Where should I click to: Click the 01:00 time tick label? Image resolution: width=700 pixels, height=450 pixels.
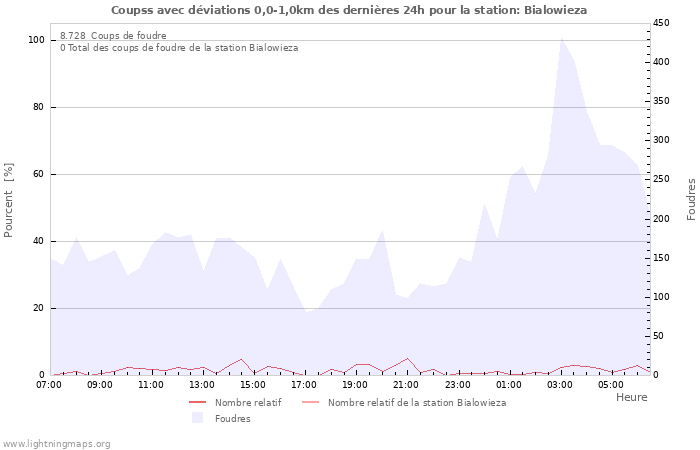509,384
